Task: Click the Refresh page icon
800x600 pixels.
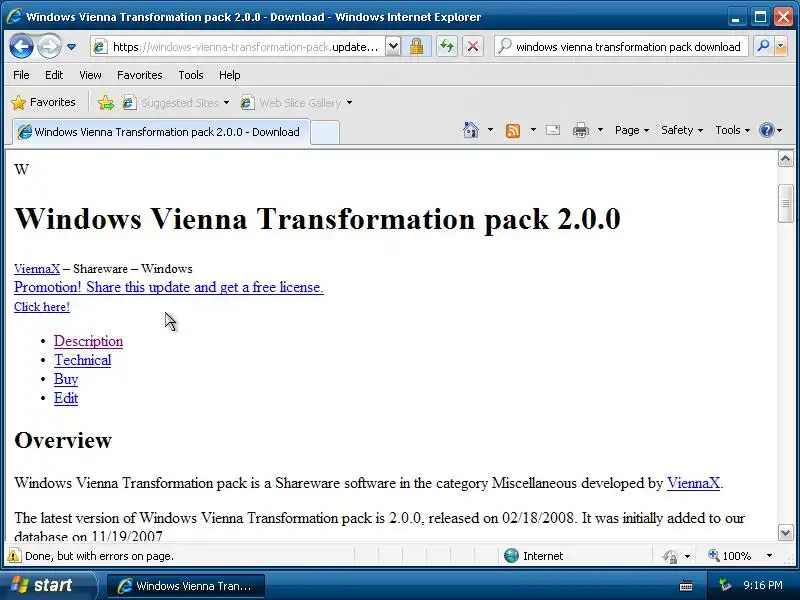Action: click(447, 47)
